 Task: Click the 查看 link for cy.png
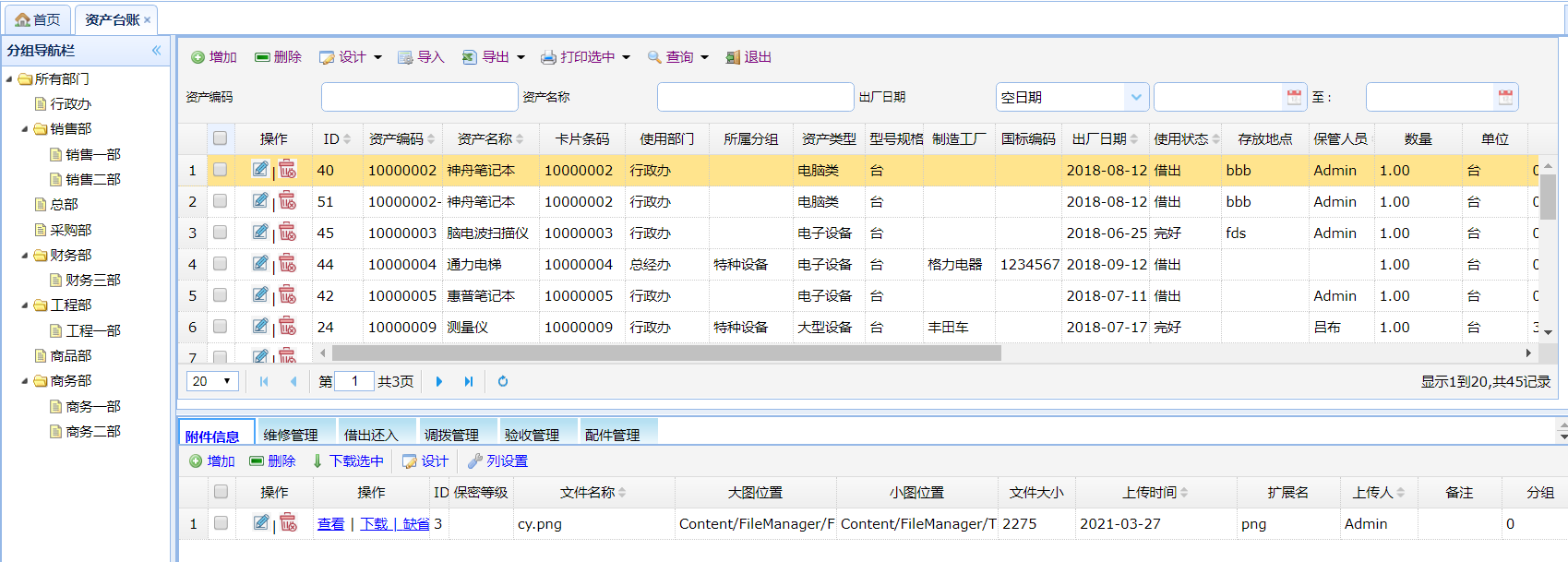330,524
